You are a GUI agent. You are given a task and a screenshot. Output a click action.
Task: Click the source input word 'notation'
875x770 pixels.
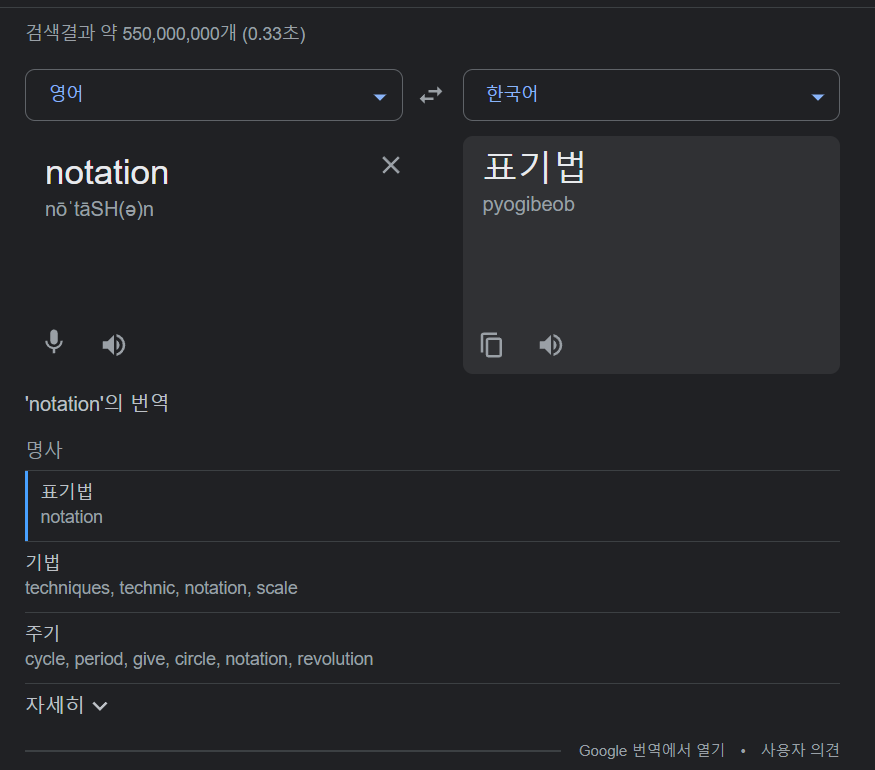point(107,172)
